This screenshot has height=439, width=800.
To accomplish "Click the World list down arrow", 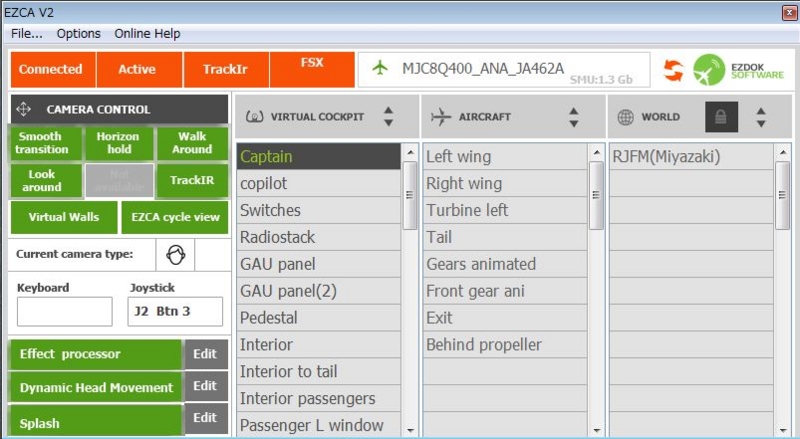I will coord(761,123).
